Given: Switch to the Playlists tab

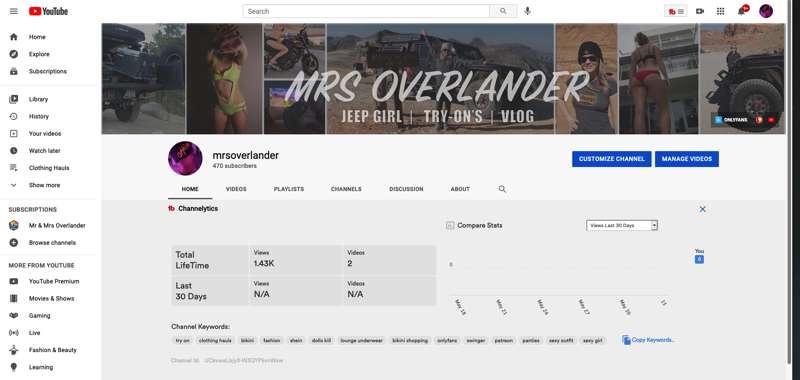Looking at the screenshot, I should 289,189.
